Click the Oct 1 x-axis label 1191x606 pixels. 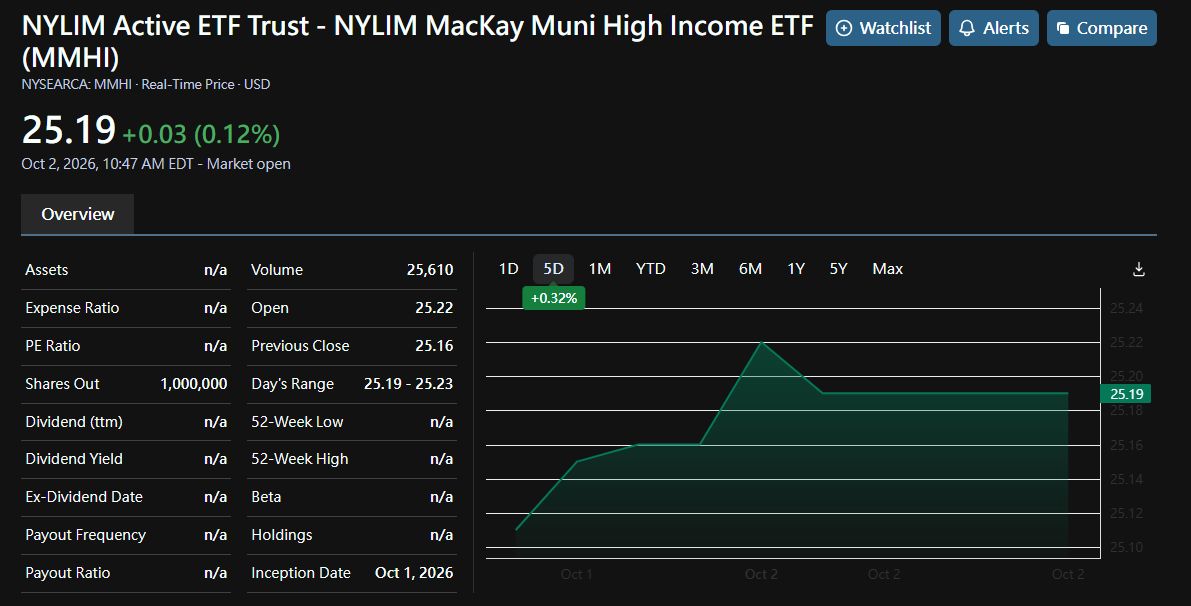(576, 574)
